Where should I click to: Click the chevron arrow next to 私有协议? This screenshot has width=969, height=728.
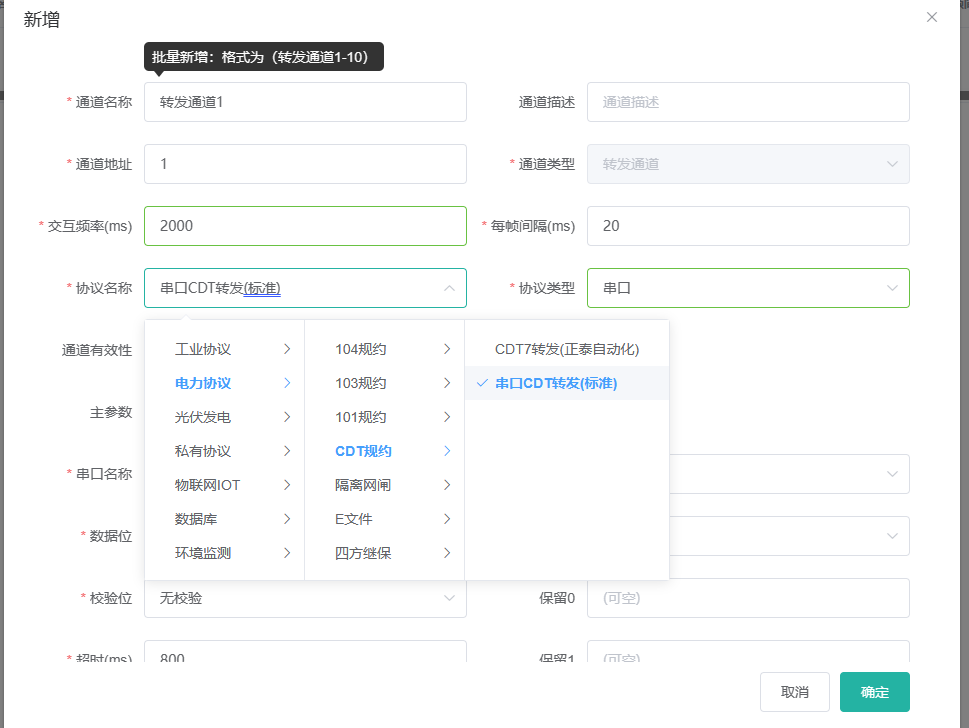[x=287, y=451]
